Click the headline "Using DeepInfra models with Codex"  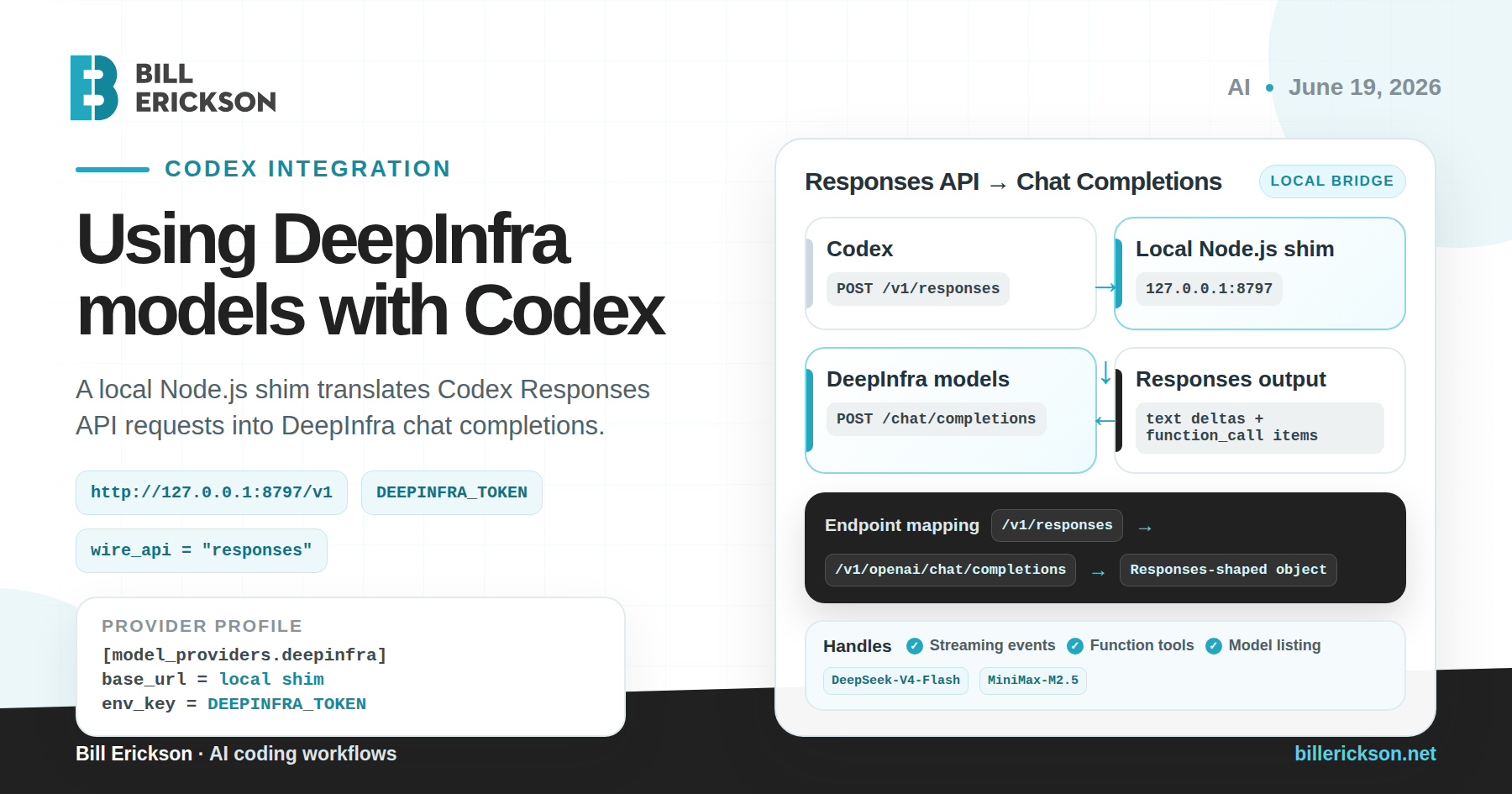point(371,275)
